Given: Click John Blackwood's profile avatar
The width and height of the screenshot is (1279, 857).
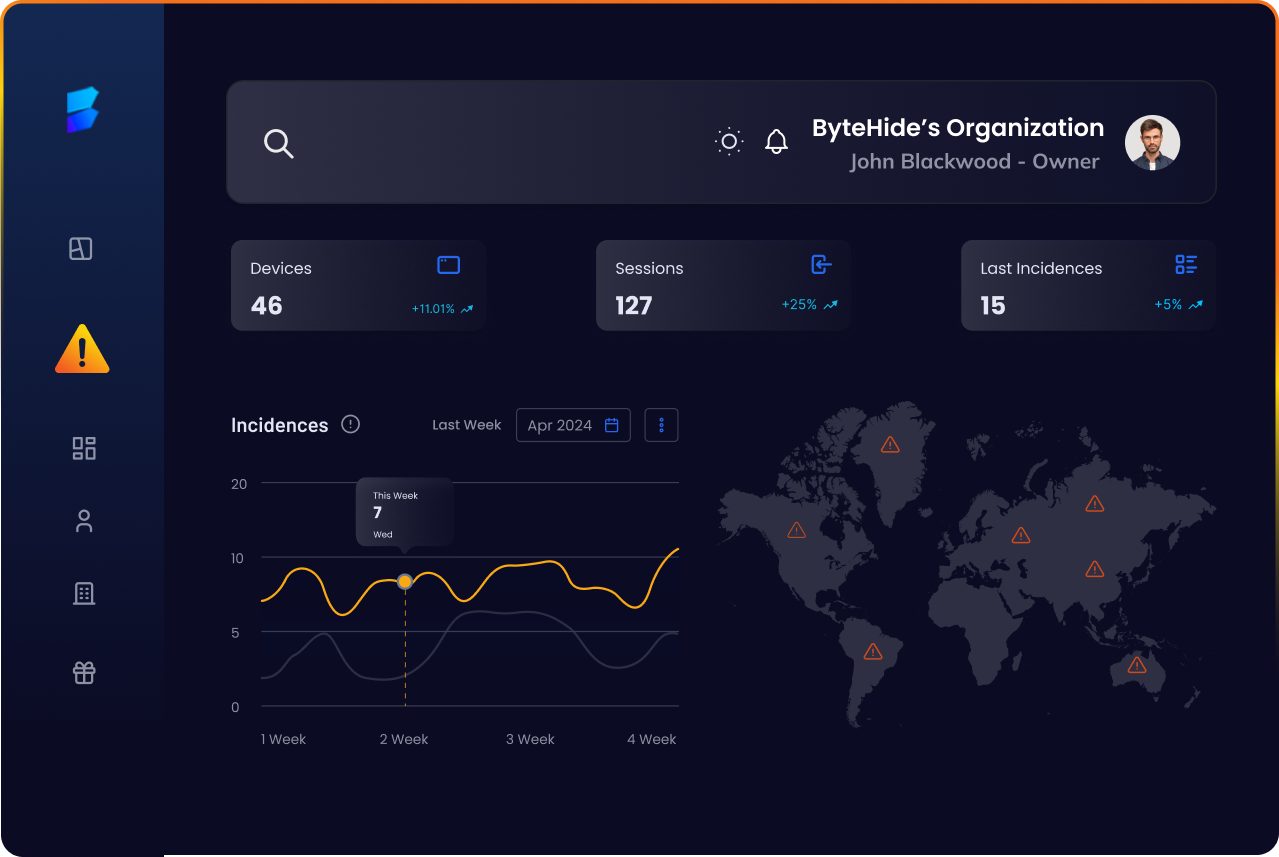Looking at the screenshot, I should pos(1152,143).
